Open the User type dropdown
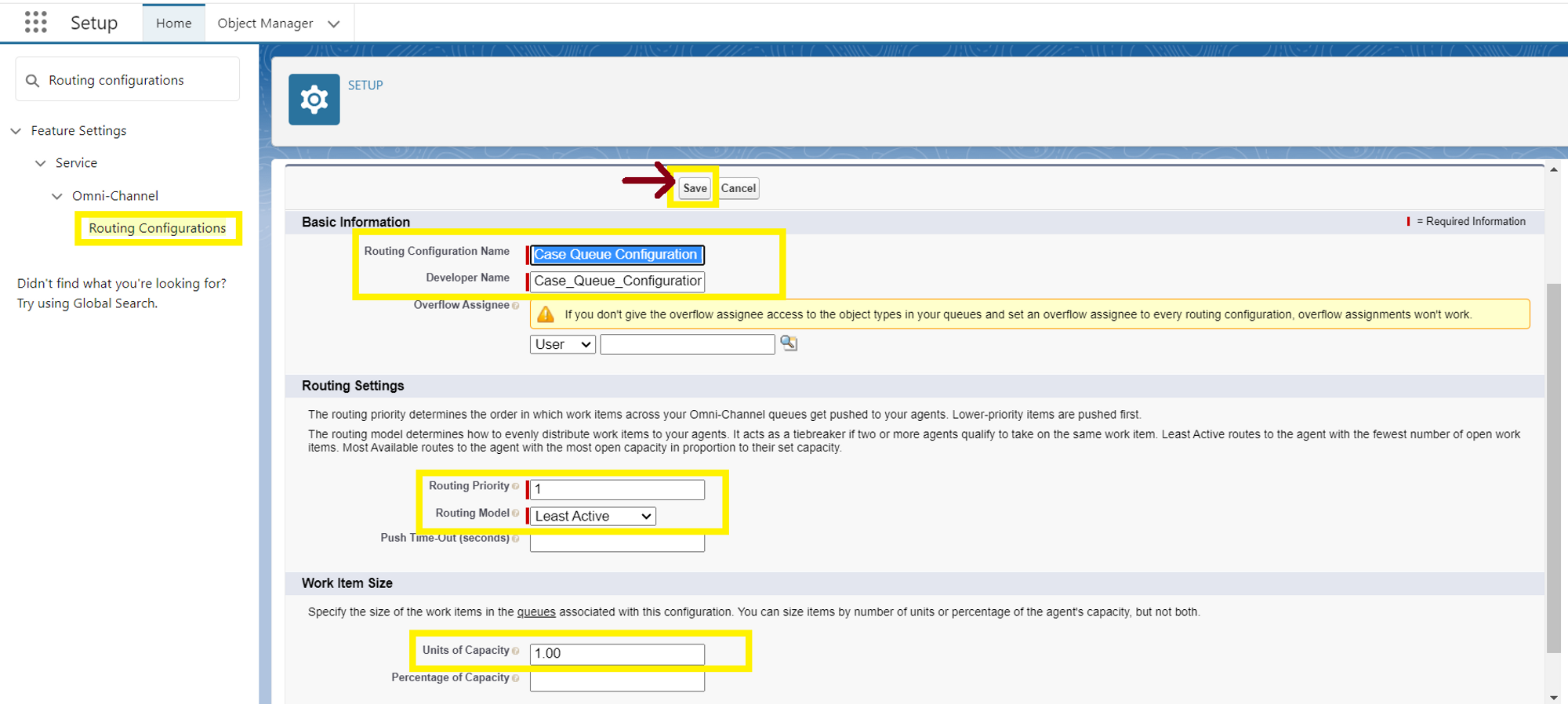 563,344
